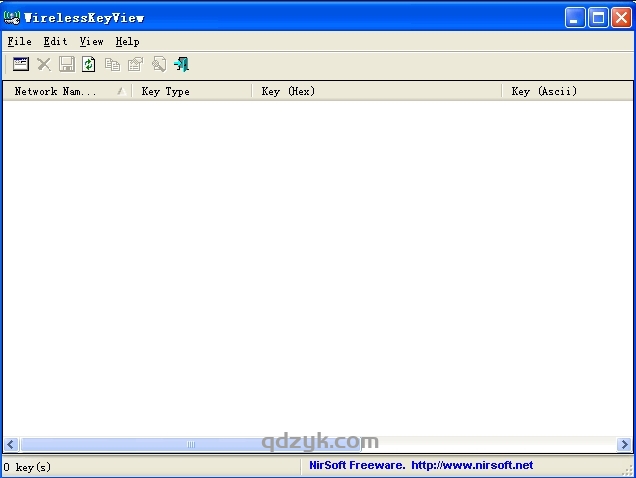636x478 pixels.
Task: Click the horizontal scrollbar thumb
Action: 190,444
